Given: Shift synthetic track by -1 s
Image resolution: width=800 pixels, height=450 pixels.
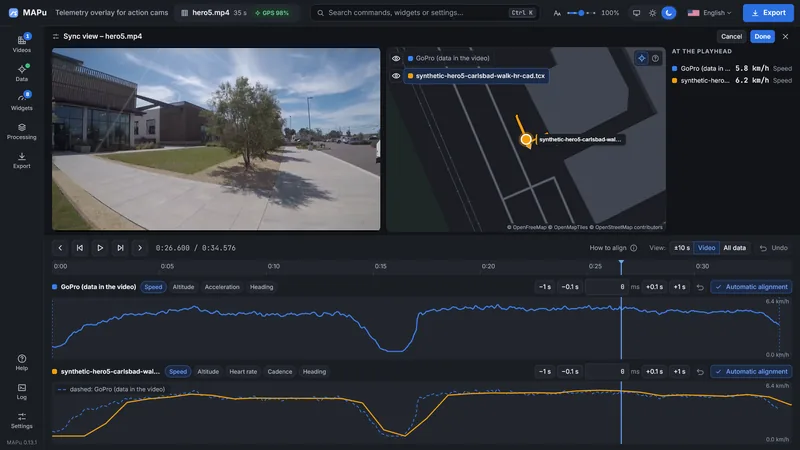Looking at the screenshot, I should (544, 372).
